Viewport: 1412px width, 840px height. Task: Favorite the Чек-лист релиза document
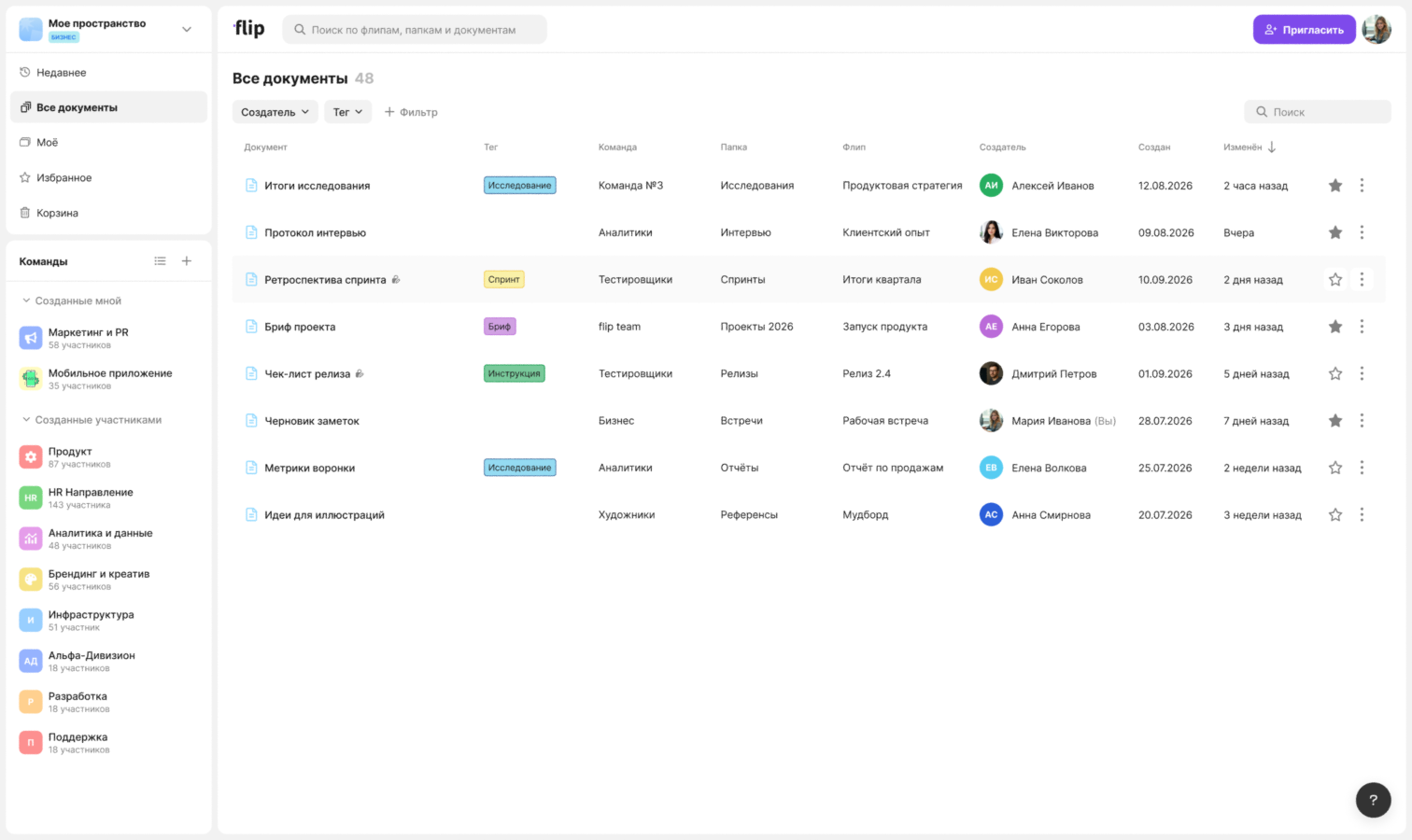pyautogui.click(x=1335, y=373)
